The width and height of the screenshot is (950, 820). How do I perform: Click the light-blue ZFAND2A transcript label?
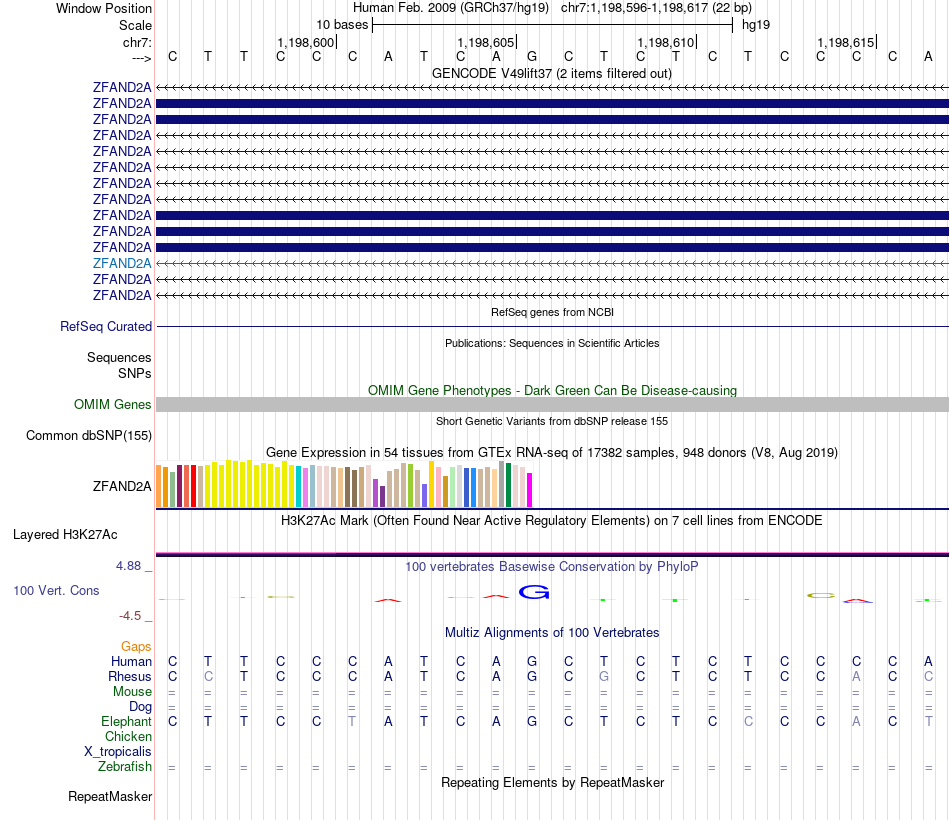(122, 263)
